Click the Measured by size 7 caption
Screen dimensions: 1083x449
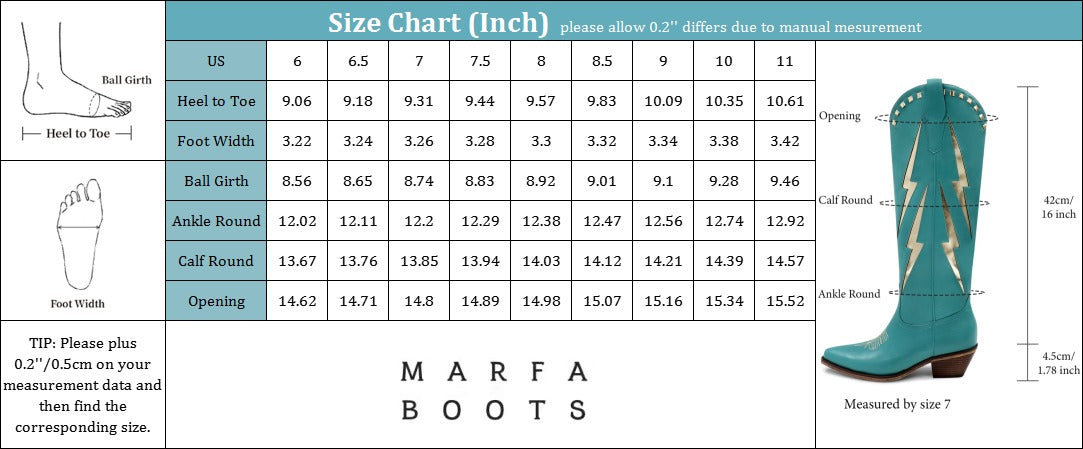897,405
